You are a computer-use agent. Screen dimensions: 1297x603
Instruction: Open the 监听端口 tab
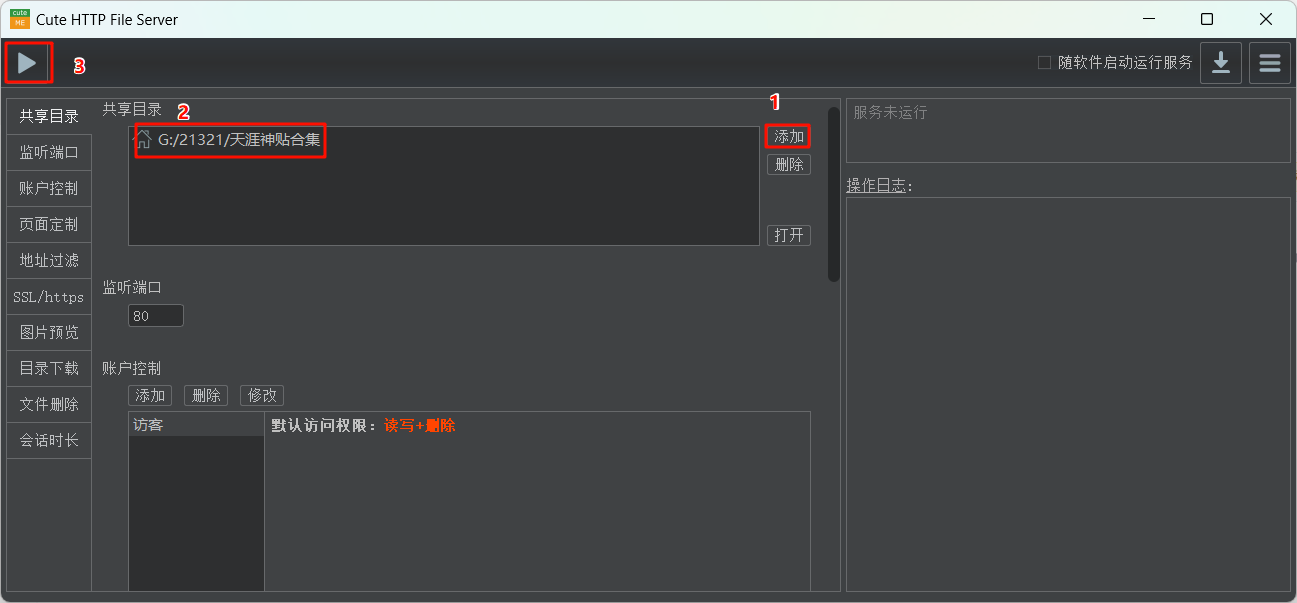tap(49, 153)
